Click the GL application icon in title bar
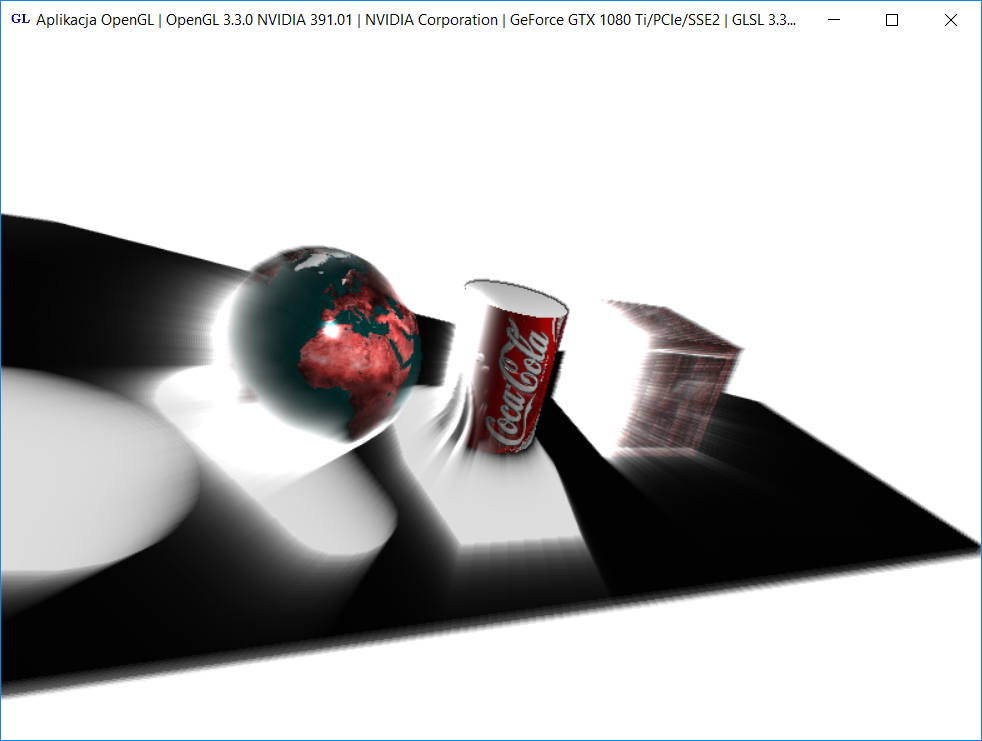982x741 pixels. (x=19, y=20)
